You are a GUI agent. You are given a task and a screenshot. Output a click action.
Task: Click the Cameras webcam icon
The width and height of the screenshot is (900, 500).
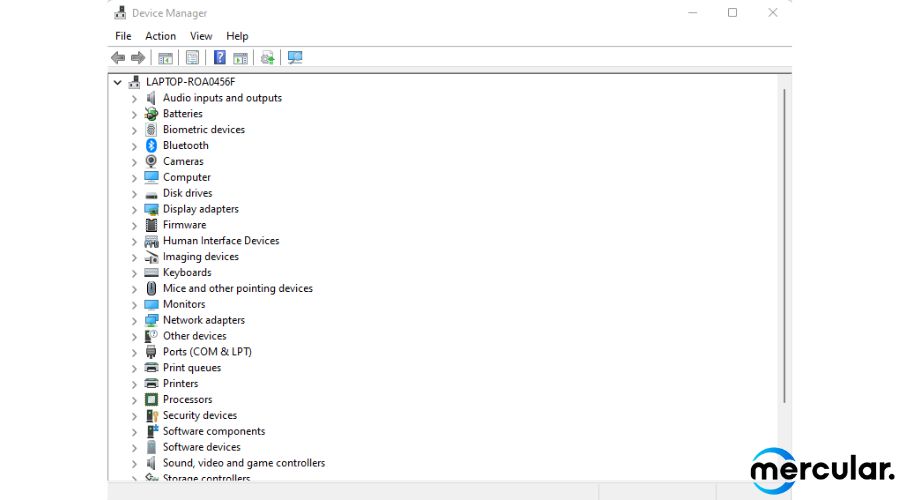coord(151,161)
